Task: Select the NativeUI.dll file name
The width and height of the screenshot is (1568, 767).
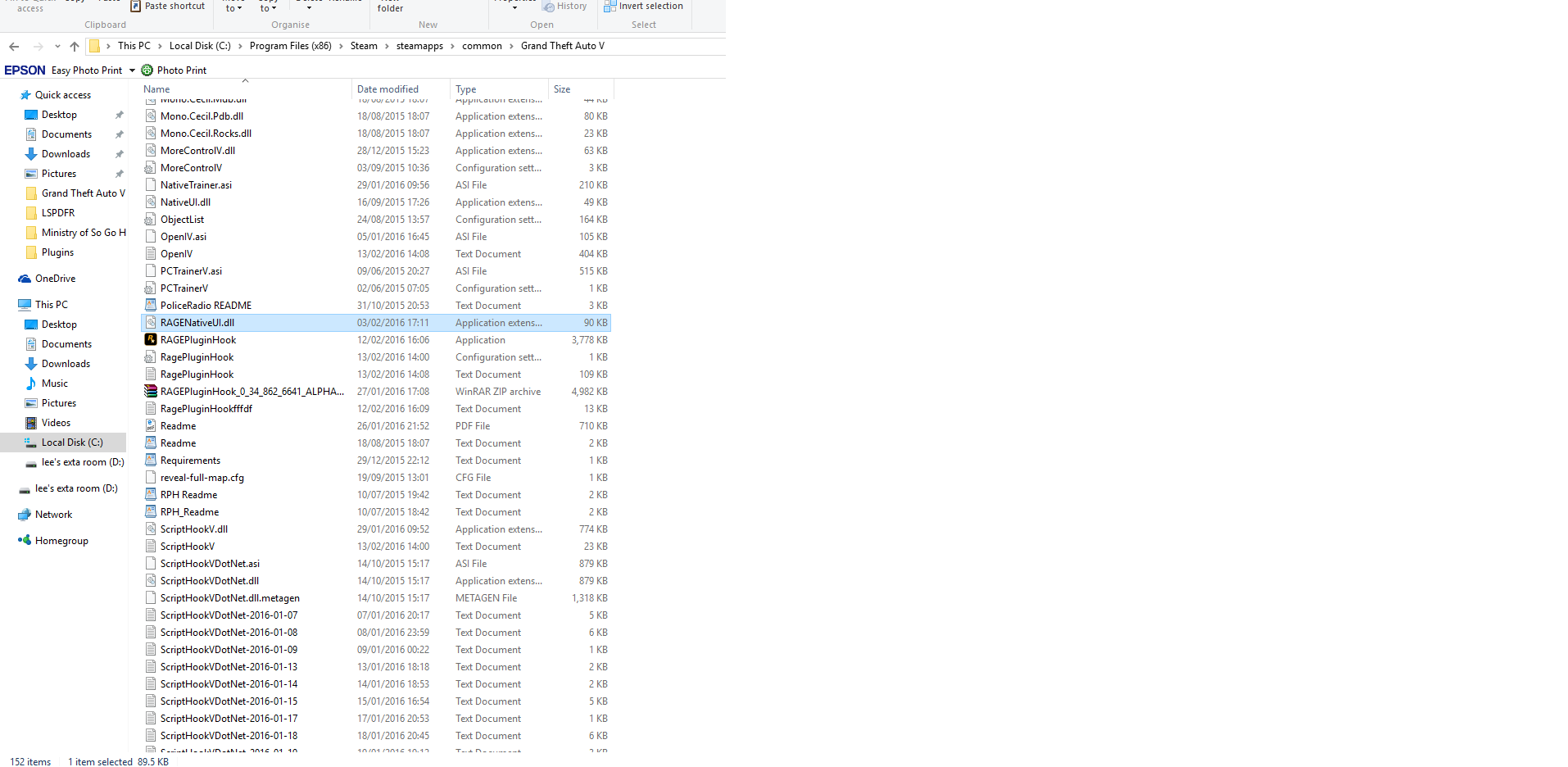Action: (186, 202)
